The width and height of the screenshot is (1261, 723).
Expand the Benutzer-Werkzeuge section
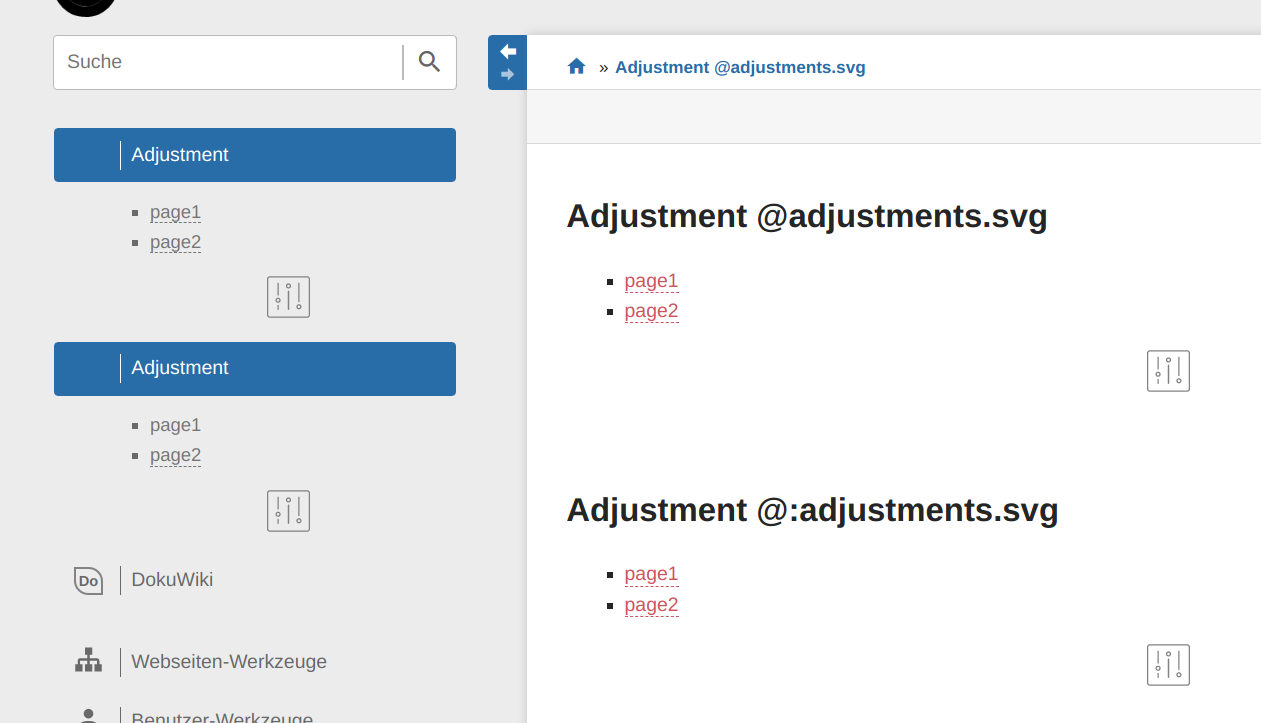(222, 715)
